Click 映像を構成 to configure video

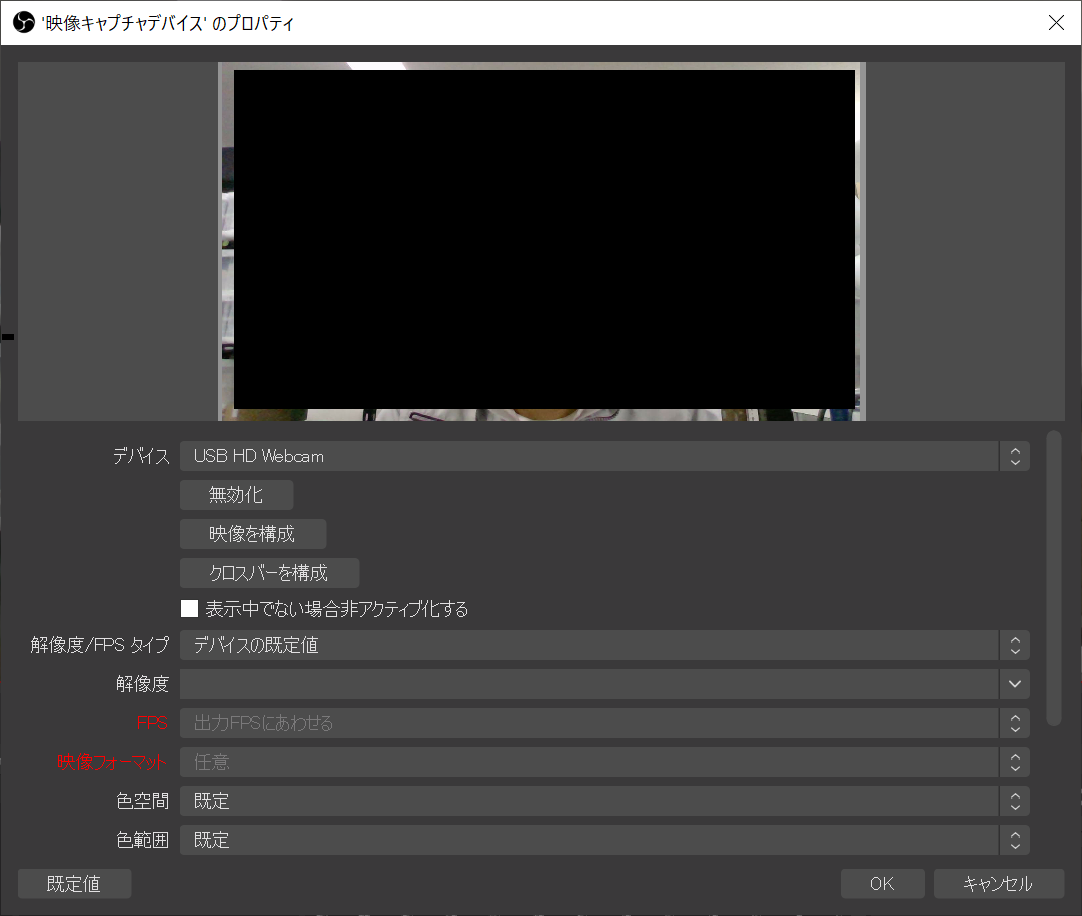click(x=252, y=533)
